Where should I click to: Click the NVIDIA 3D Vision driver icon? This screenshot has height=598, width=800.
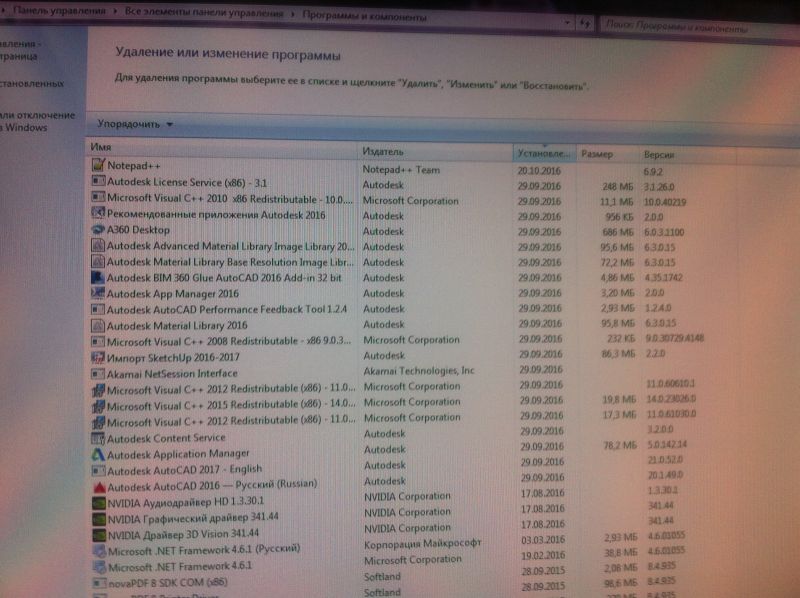[99, 535]
